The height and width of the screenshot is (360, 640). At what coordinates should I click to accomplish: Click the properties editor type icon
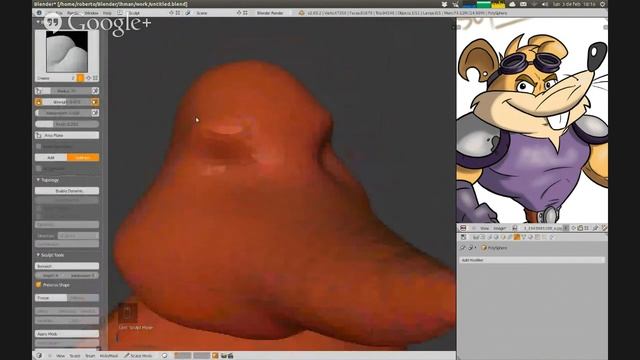463,237
